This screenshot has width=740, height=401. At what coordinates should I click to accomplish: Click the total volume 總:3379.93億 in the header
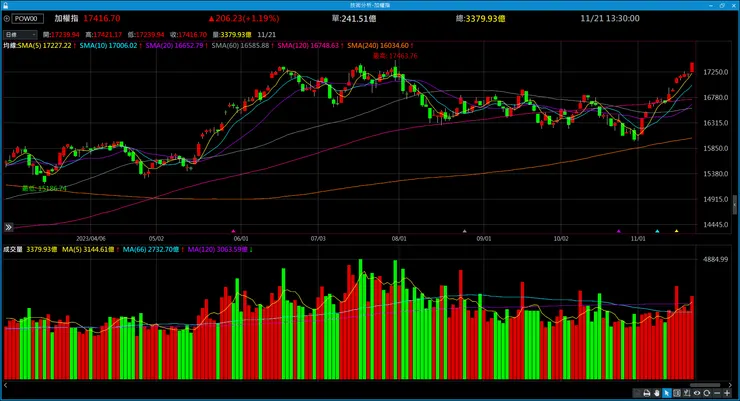480,19
